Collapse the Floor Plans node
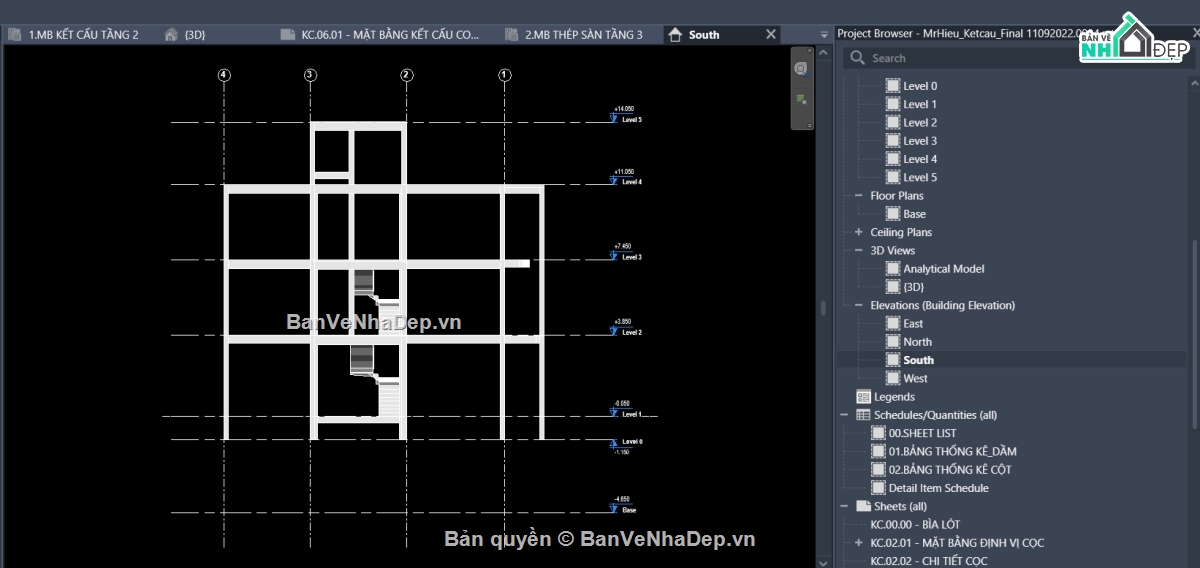 859,196
